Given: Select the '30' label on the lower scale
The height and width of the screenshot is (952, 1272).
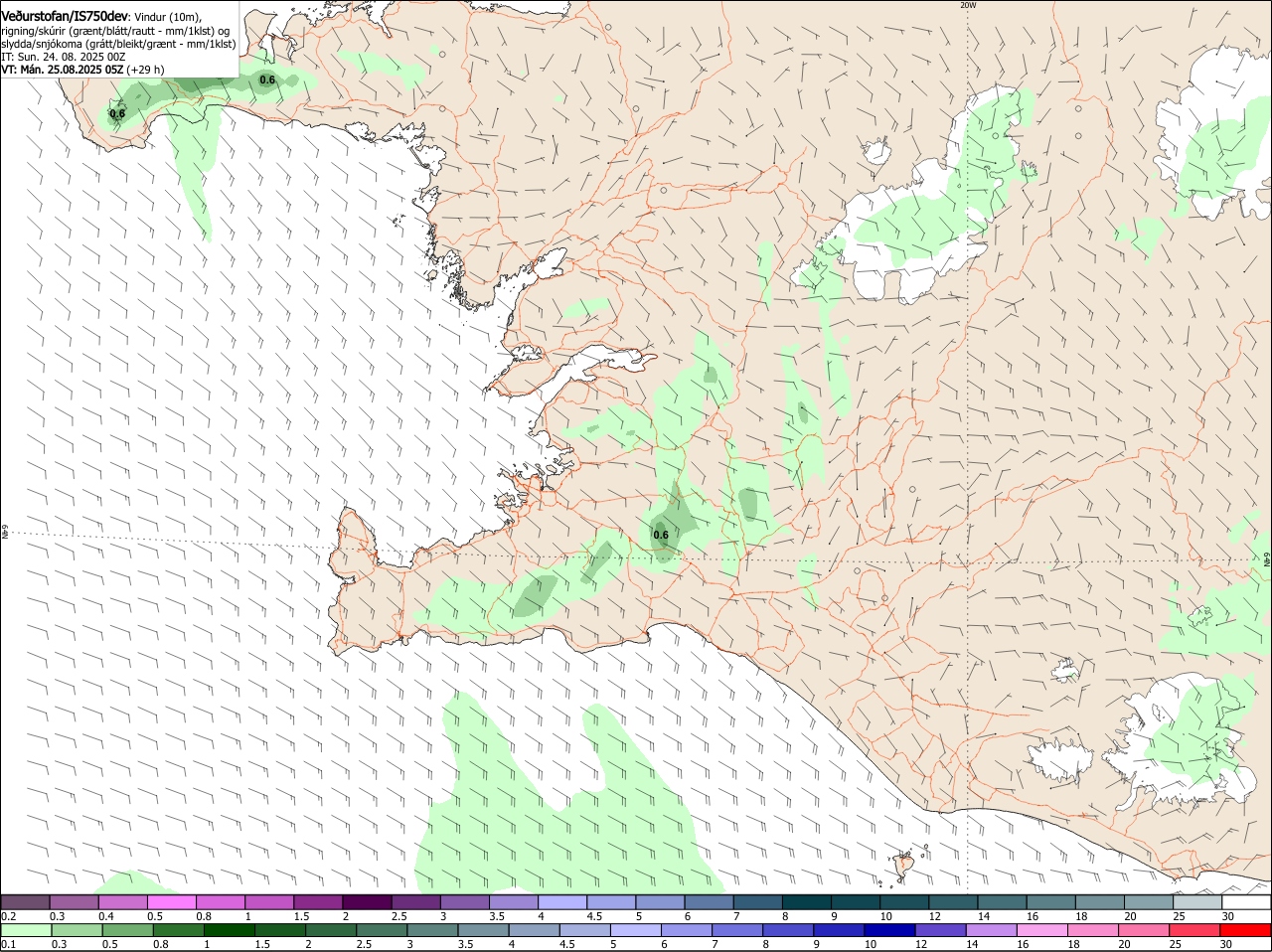Looking at the screenshot, I should coord(1225,944).
